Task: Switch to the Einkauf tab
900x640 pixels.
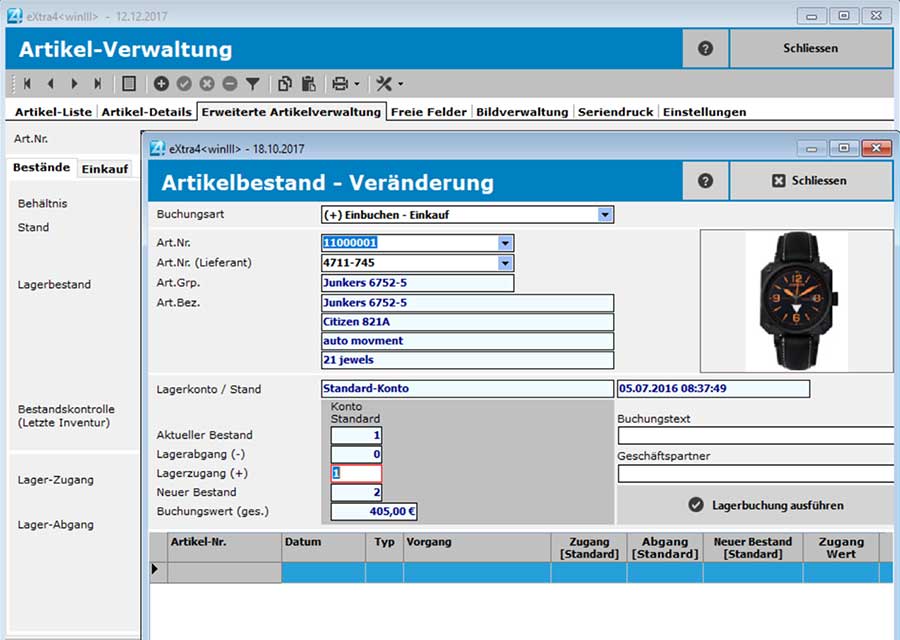Action: point(106,169)
